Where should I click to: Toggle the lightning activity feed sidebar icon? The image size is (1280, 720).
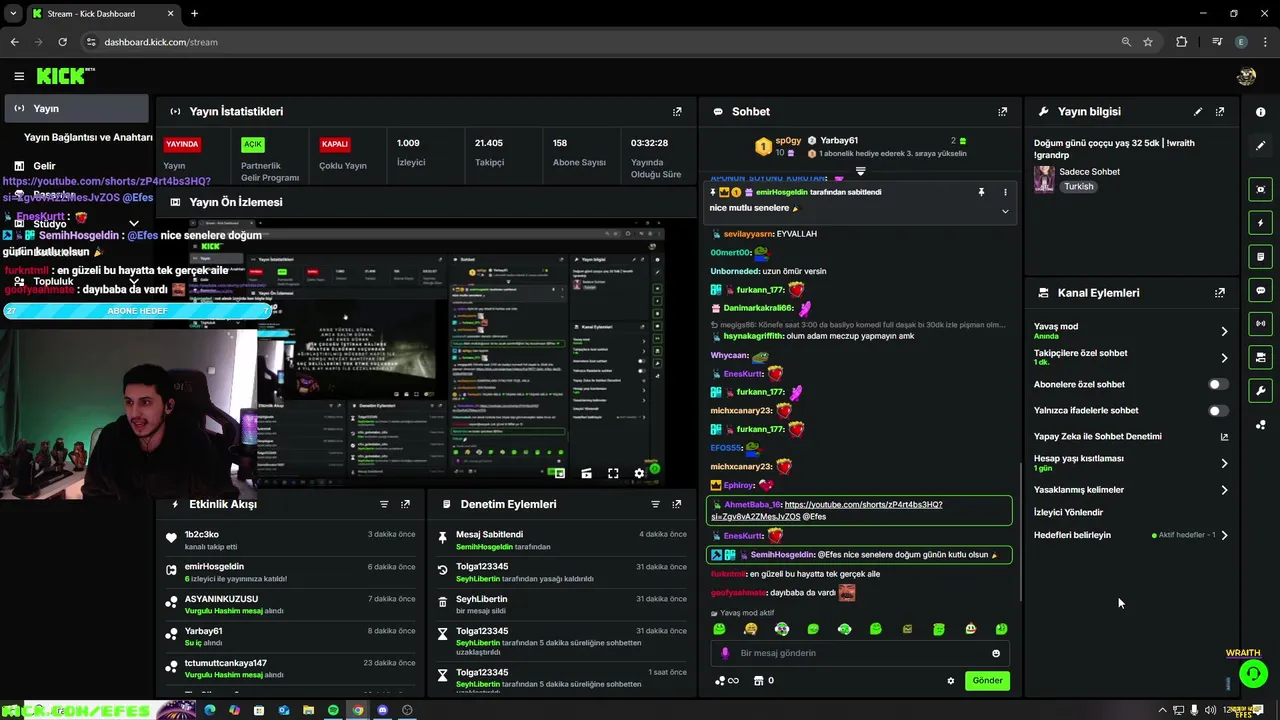[1260, 223]
